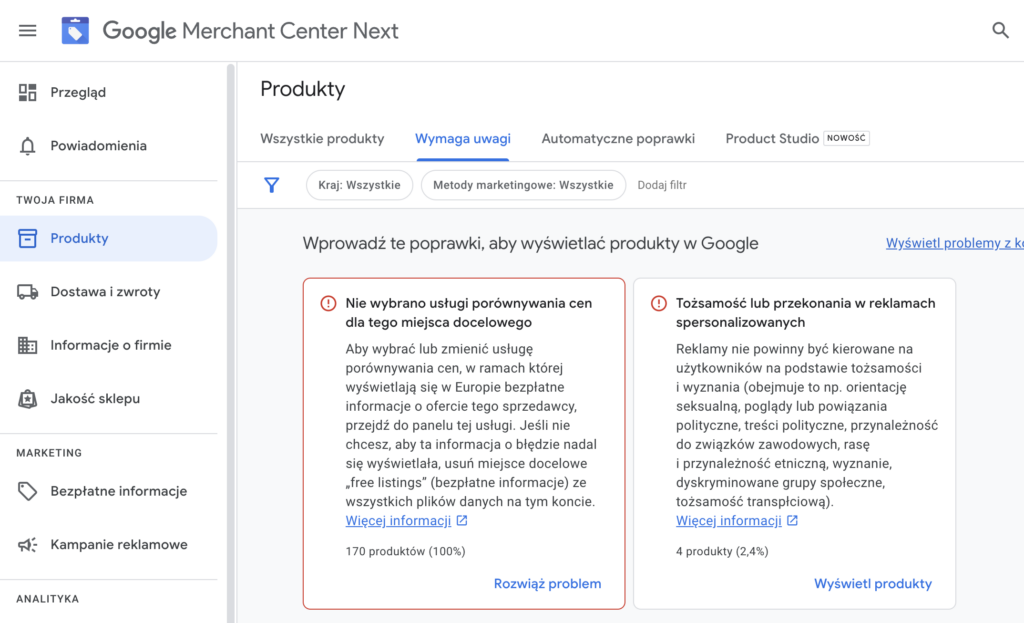
Task: Click the blue filter funnel icon
Action: tap(271, 185)
